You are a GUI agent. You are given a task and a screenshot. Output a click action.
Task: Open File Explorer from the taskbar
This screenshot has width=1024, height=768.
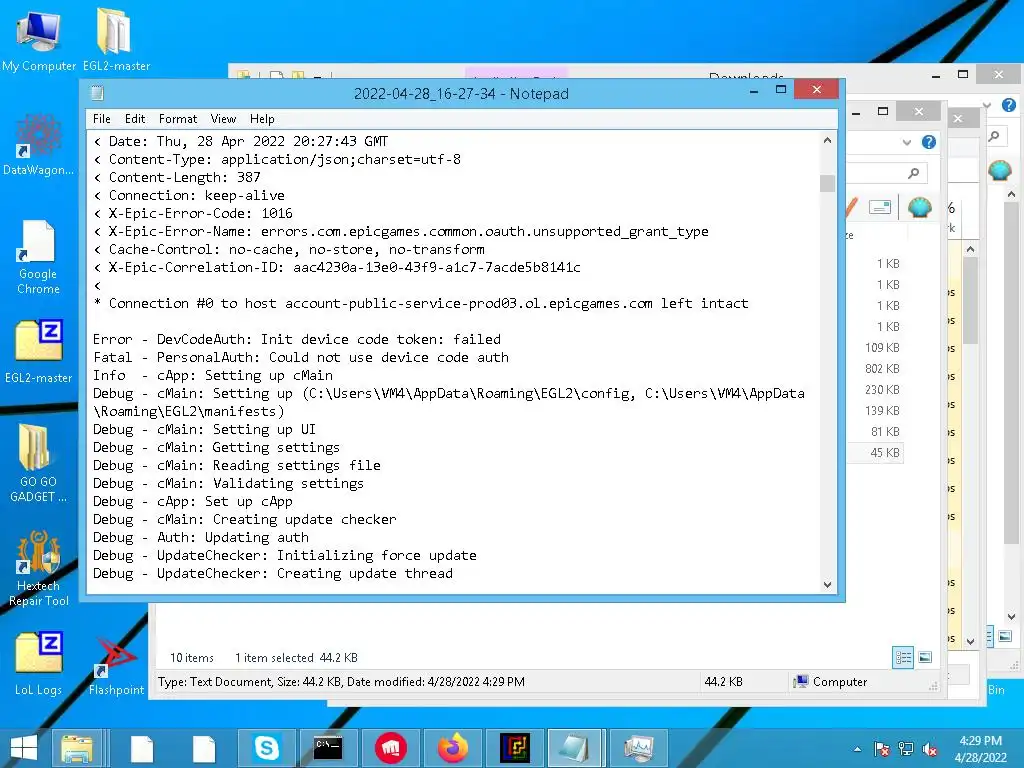click(x=77, y=748)
